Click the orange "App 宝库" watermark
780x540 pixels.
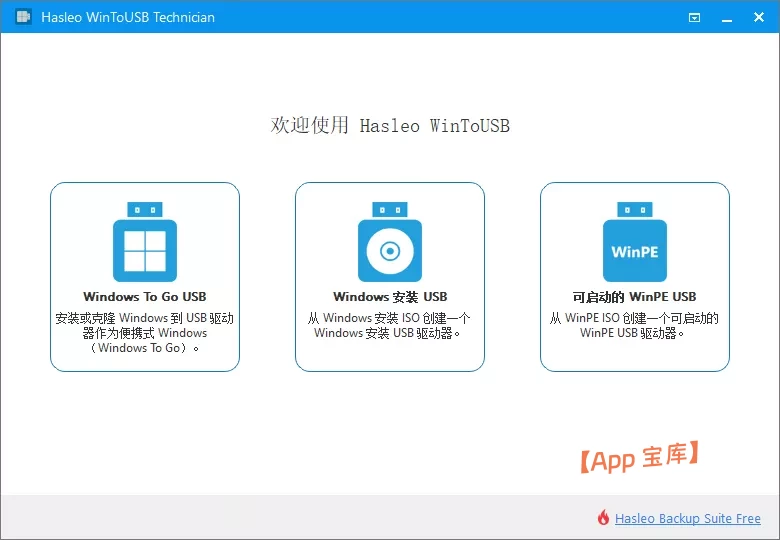(639, 458)
